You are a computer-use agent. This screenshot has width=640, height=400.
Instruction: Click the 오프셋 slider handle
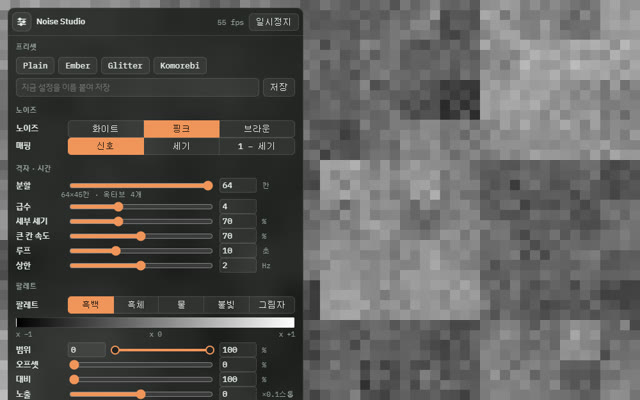click(74, 365)
